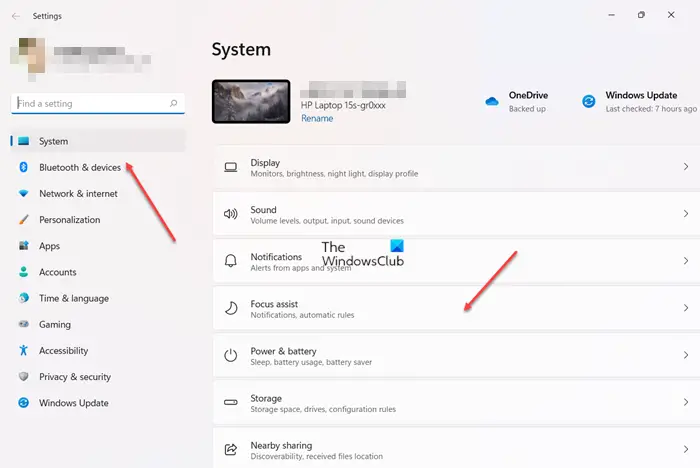Click the System monitor icon in sidebar
The image size is (700, 468).
click(x=24, y=141)
